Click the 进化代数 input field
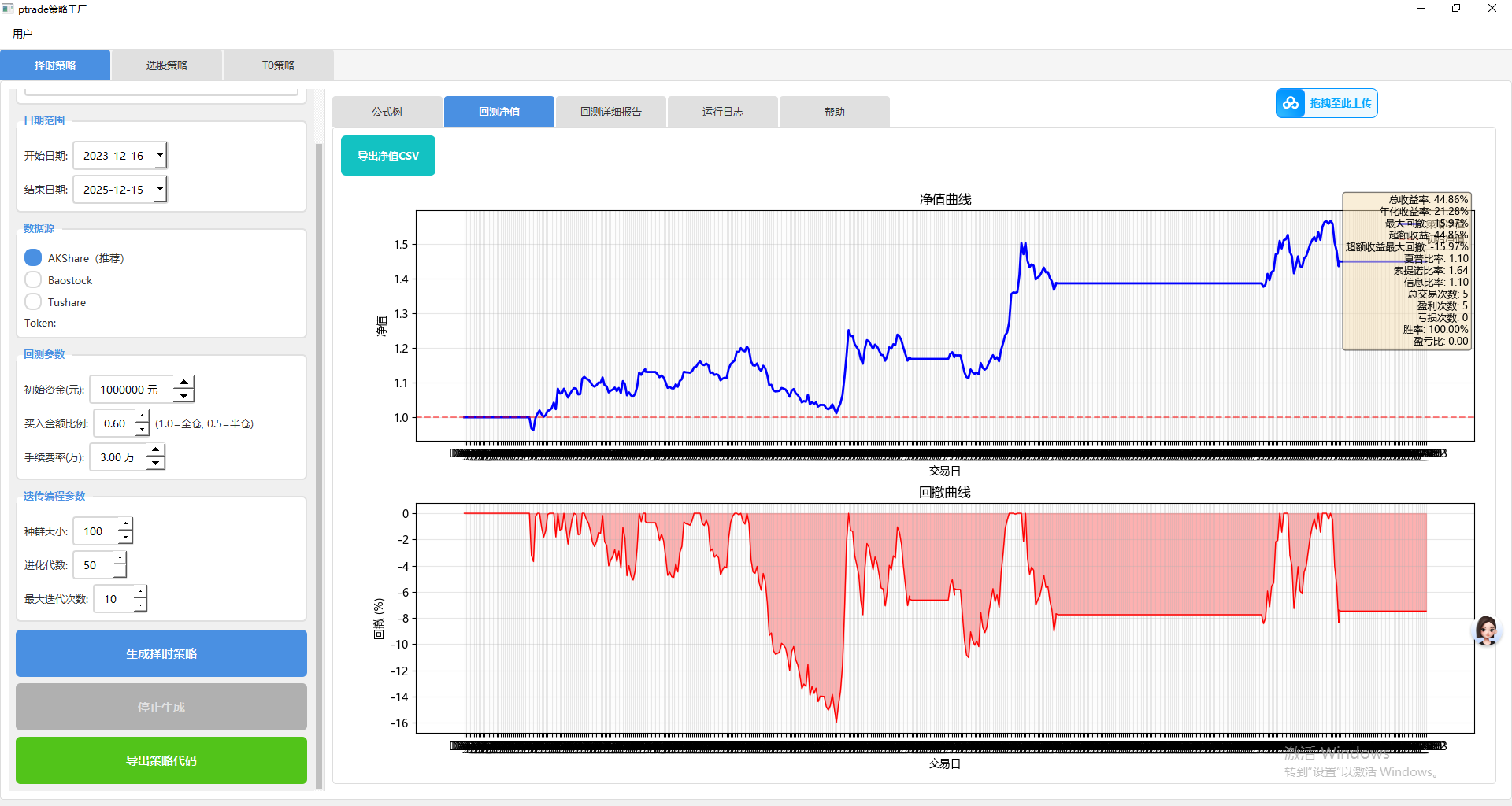Screen dimensions: 1512x806 [94, 565]
